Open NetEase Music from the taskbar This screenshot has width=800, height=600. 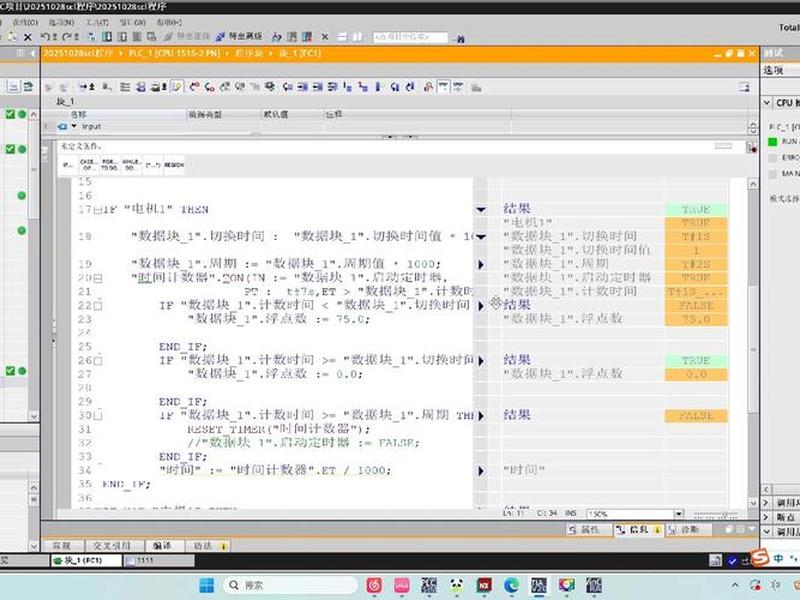(x=374, y=585)
